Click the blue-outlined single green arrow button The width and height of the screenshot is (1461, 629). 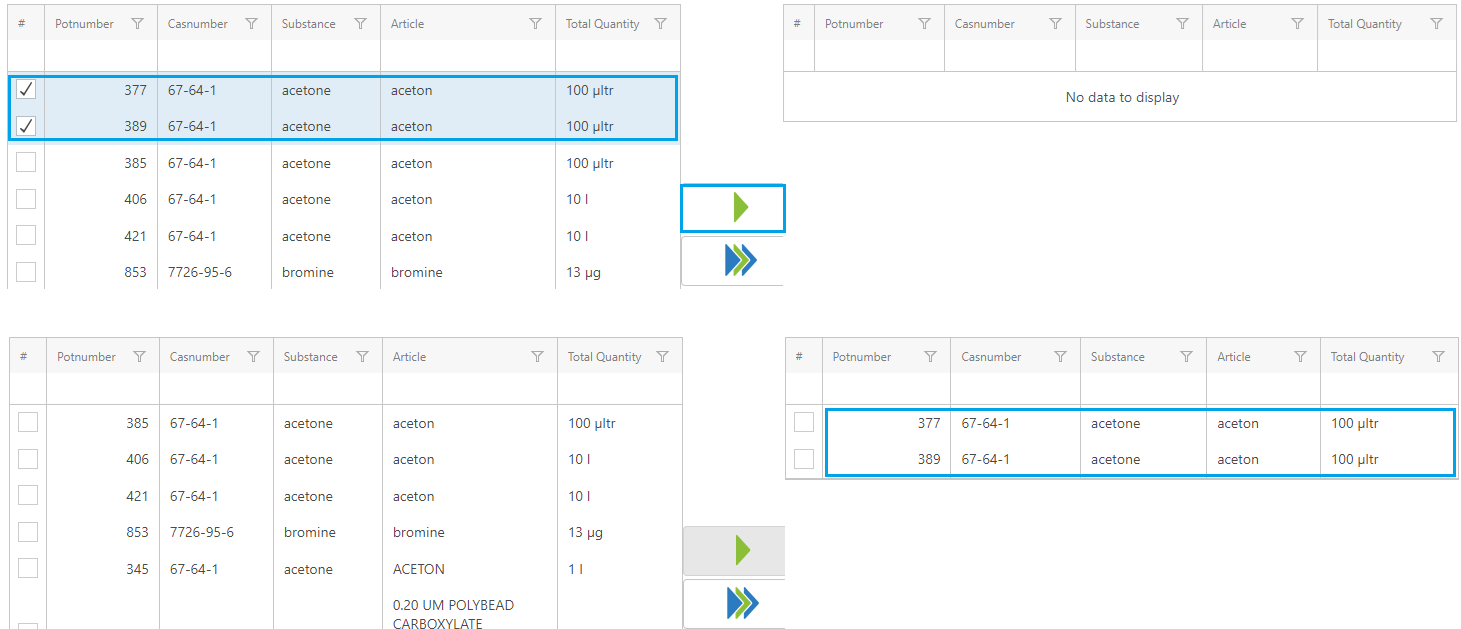739,208
